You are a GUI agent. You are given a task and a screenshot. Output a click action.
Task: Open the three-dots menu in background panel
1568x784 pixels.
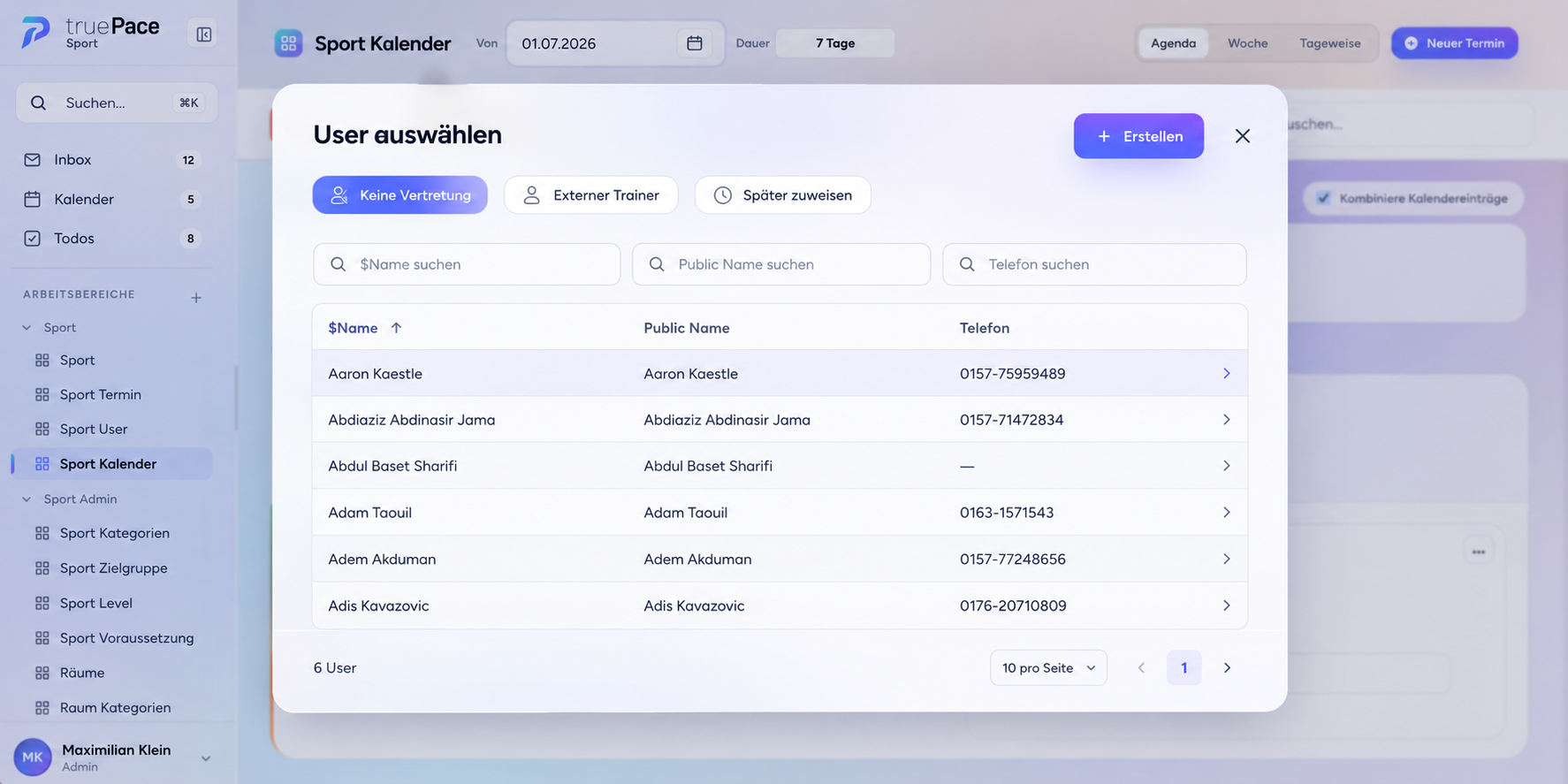coord(1479,552)
